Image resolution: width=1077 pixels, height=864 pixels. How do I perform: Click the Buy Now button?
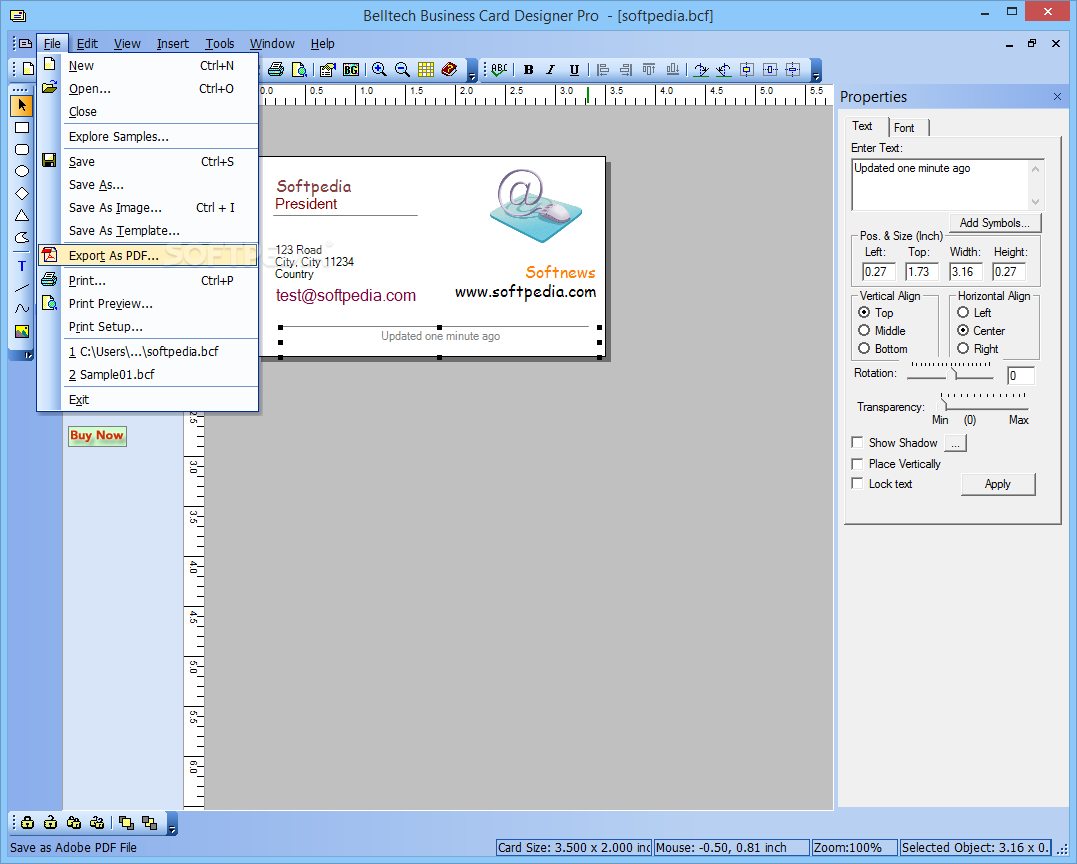[97, 435]
